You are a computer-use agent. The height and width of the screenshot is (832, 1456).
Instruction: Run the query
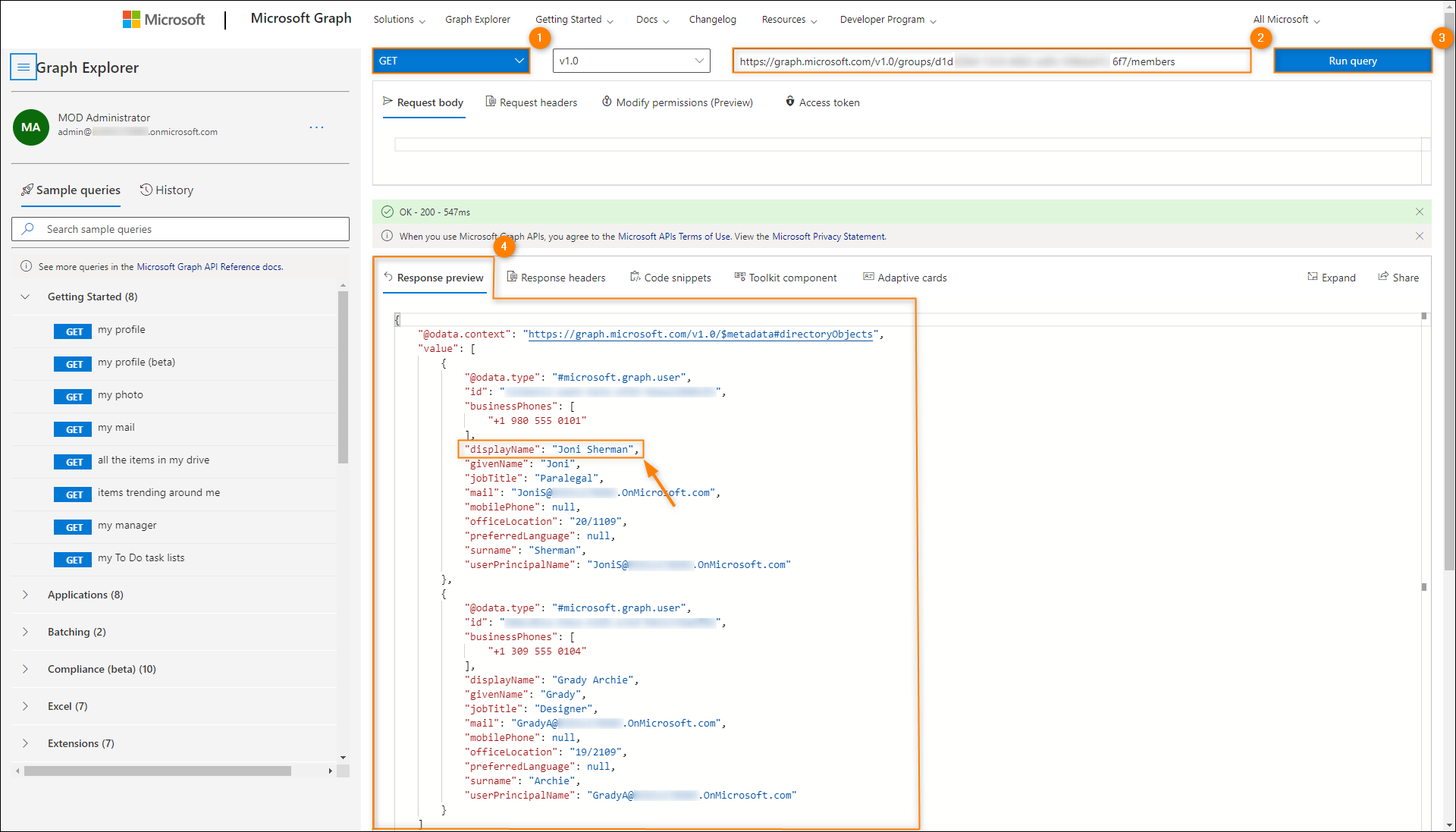click(x=1352, y=61)
